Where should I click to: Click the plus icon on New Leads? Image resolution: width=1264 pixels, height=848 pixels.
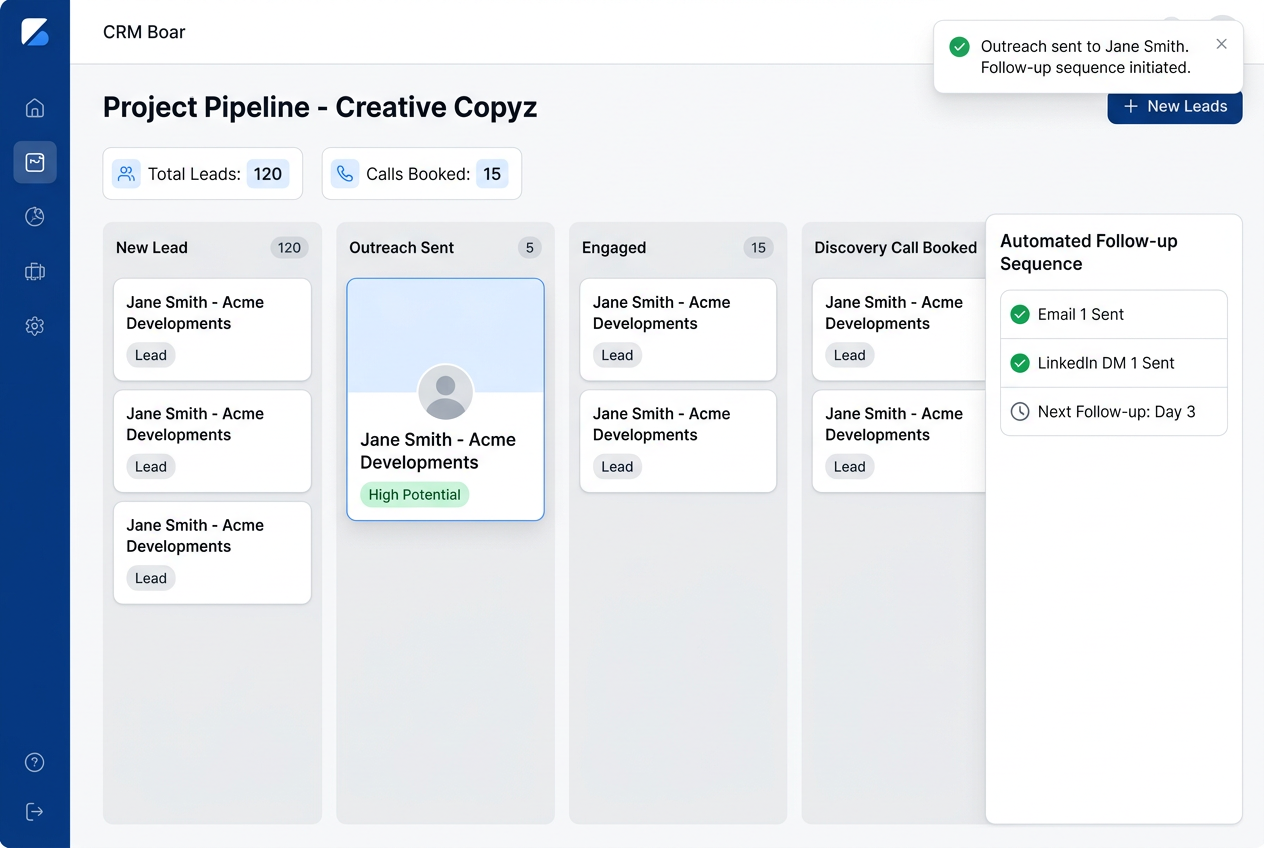click(1131, 106)
